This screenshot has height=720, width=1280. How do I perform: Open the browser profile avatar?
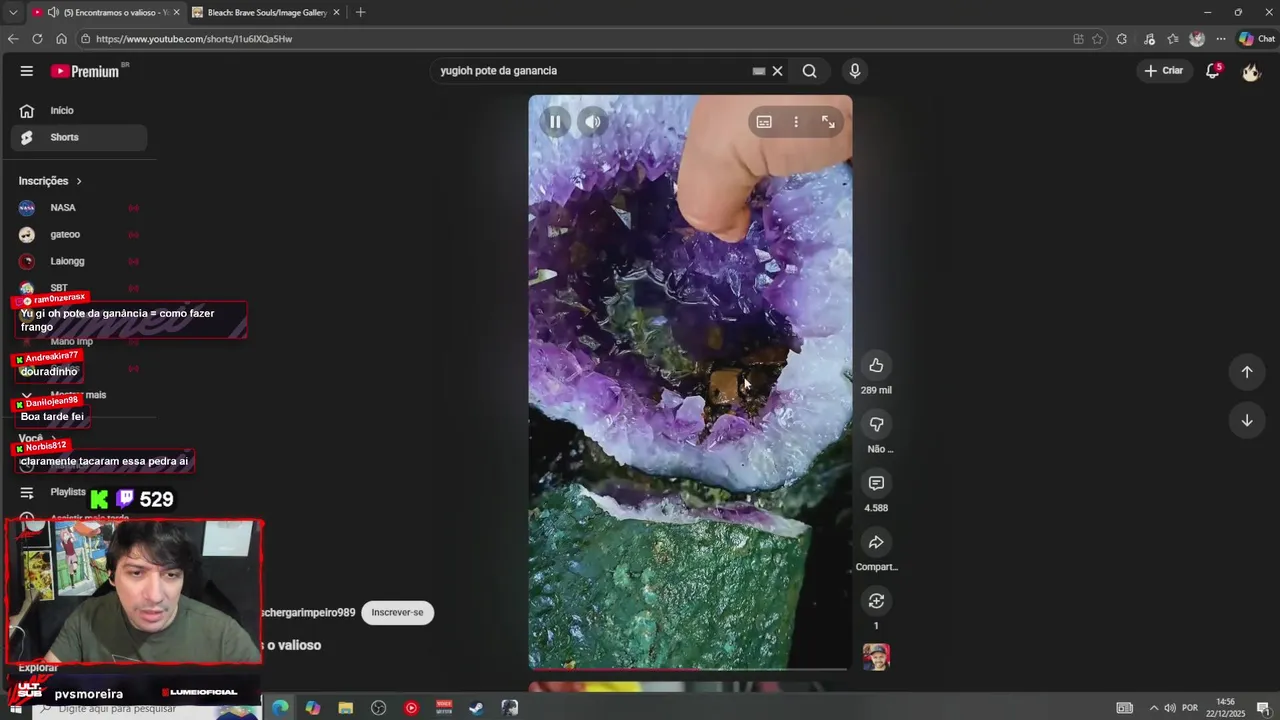click(1197, 39)
